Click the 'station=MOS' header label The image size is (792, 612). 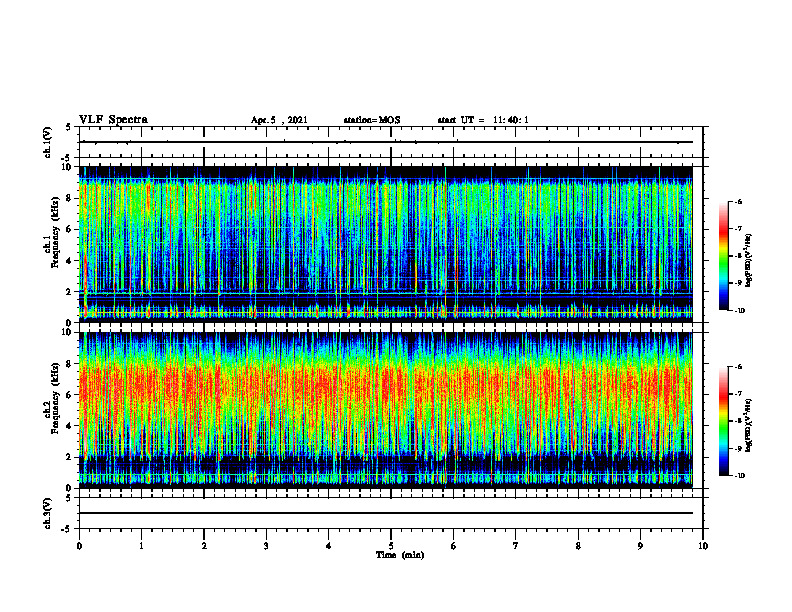point(372,120)
